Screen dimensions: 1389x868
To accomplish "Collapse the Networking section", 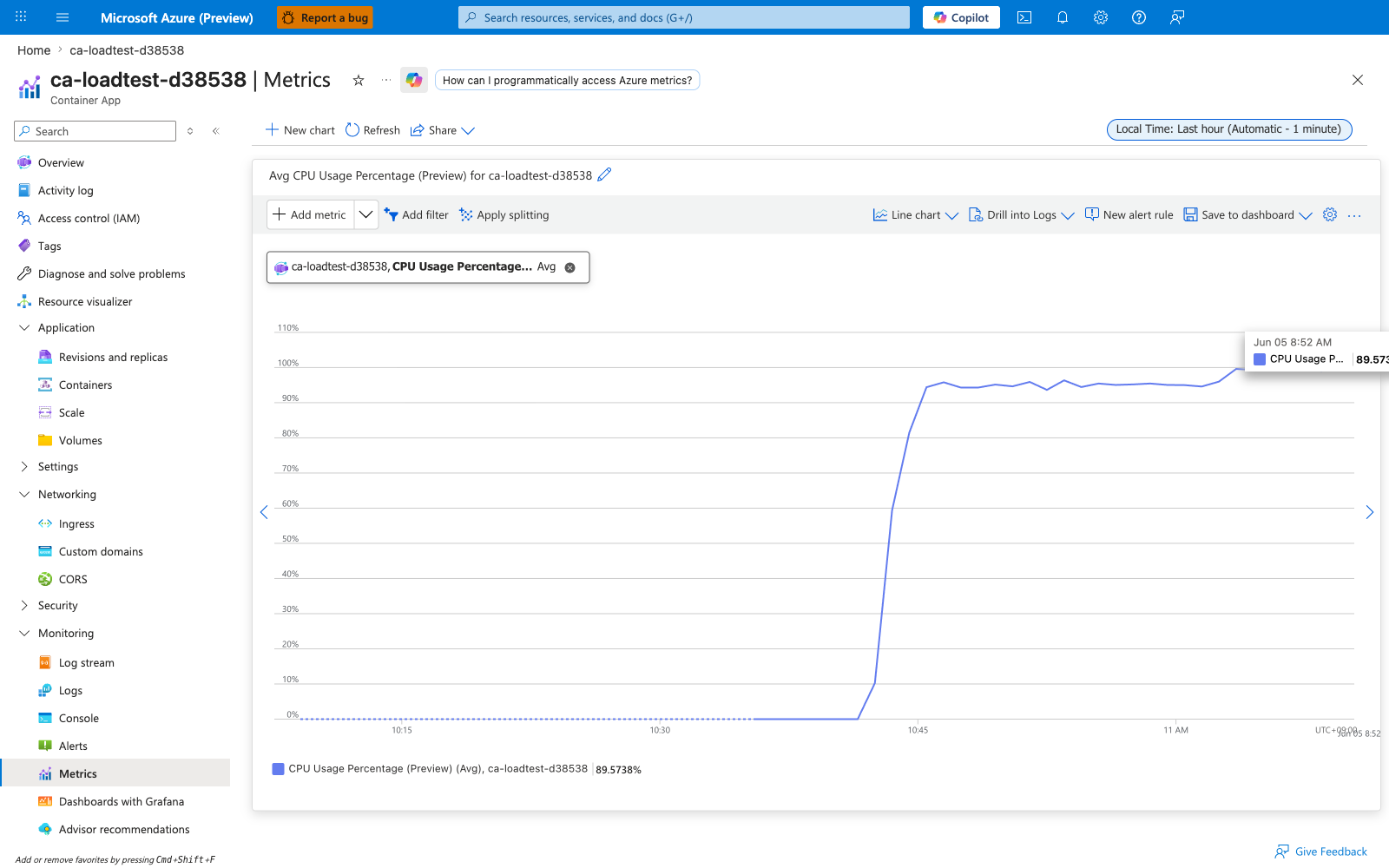I will coord(24,495).
